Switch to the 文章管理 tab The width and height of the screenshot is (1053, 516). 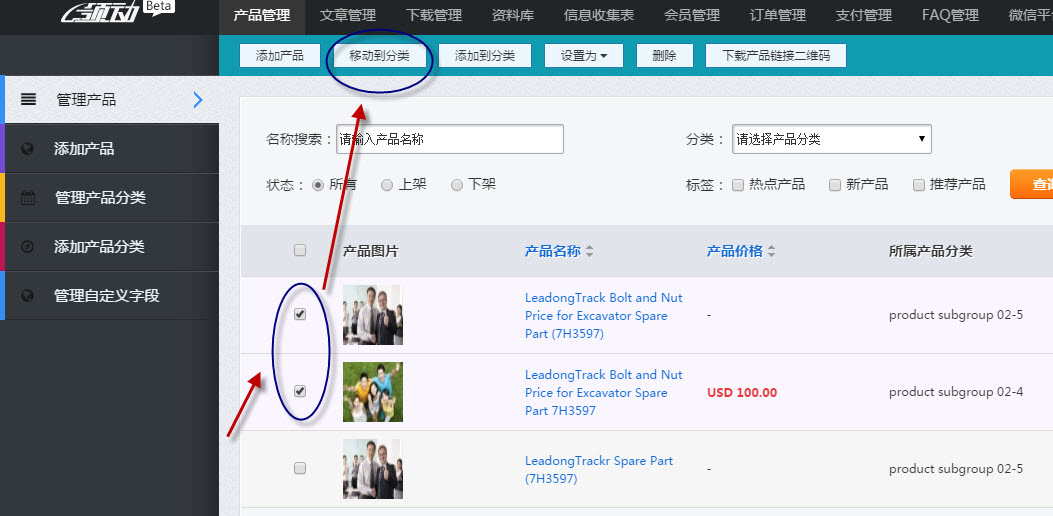click(347, 15)
